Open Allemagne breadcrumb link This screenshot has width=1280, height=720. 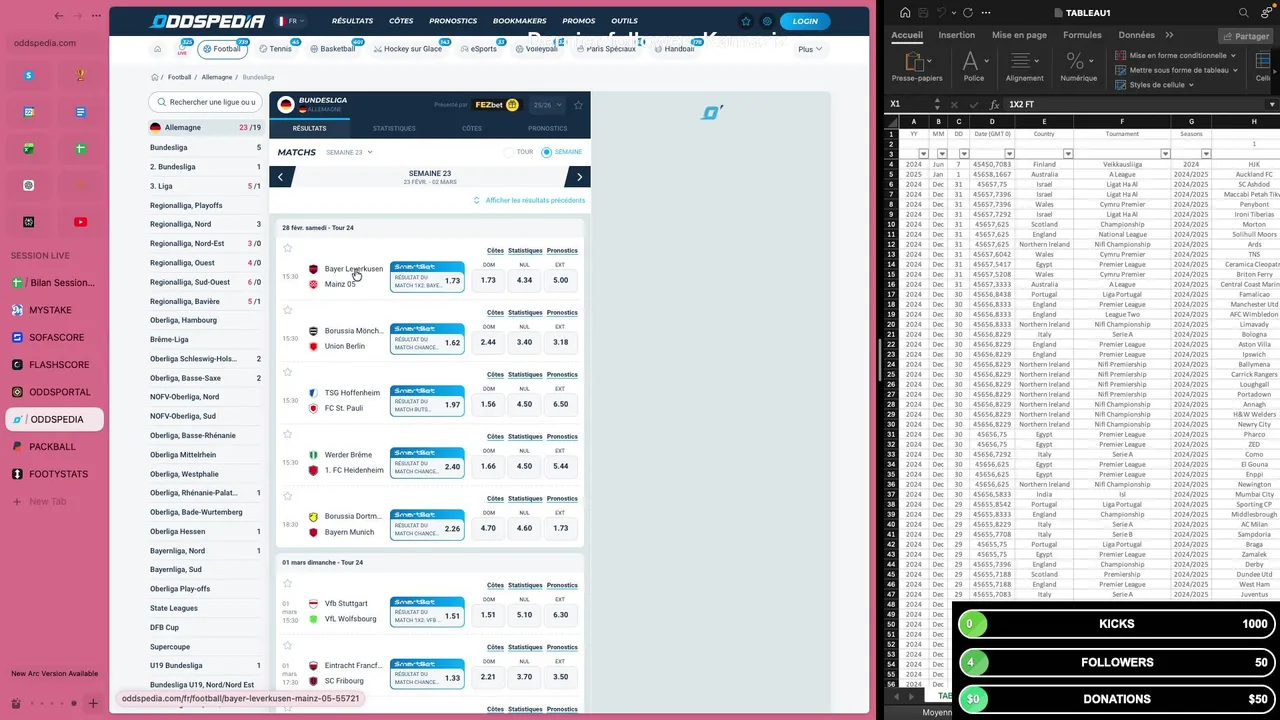(x=217, y=77)
